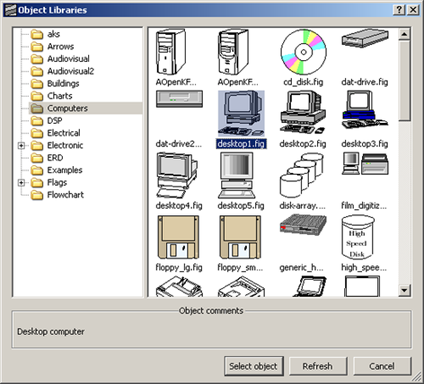Open the Flags library folder label
The height and width of the screenshot is (384, 424).
(57, 182)
